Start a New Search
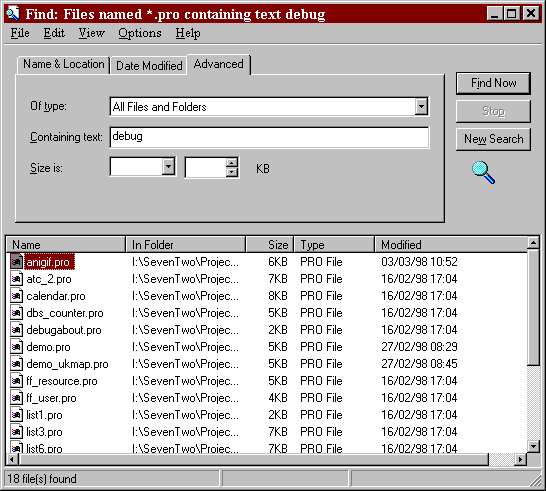This screenshot has height=491, width=546. click(x=493, y=139)
